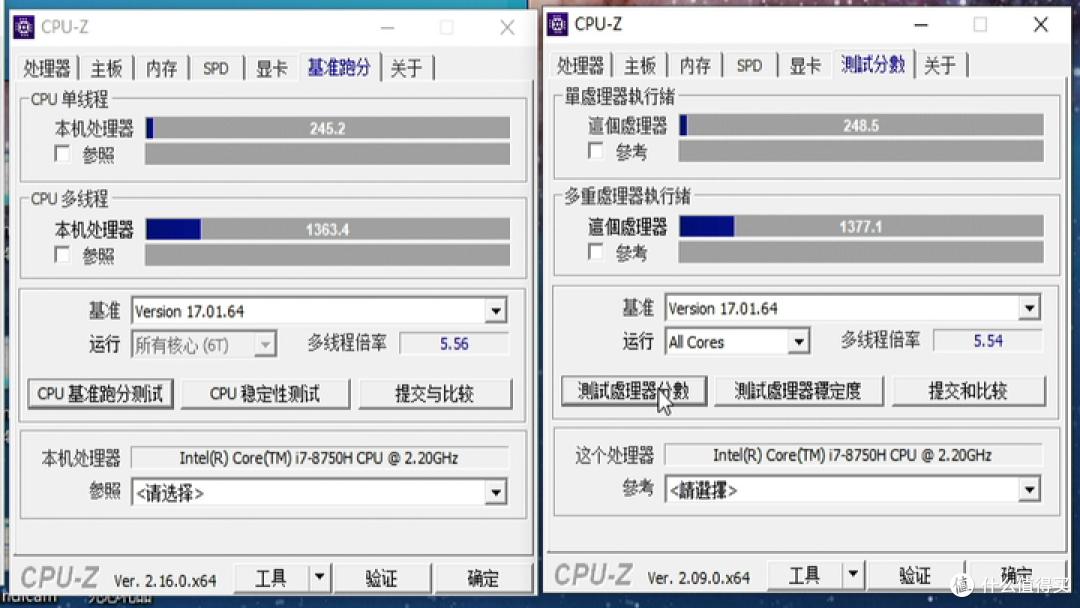Screen dimensions: 1080x608
Task: Open 工具 dropdown arrow in left window
Action: coord(319,577)
